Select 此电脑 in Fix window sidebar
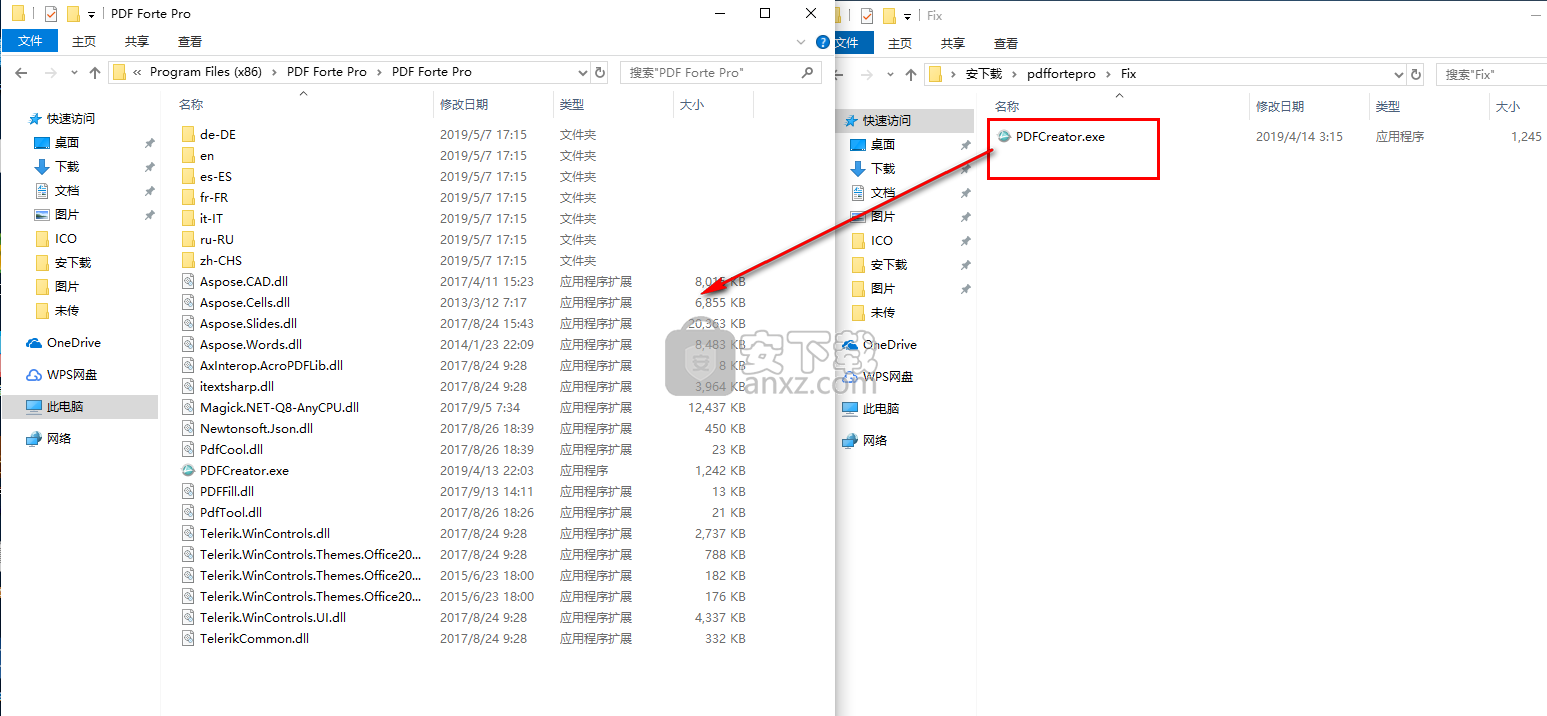This screenshot has height=716, width=1547. [880, 408]
